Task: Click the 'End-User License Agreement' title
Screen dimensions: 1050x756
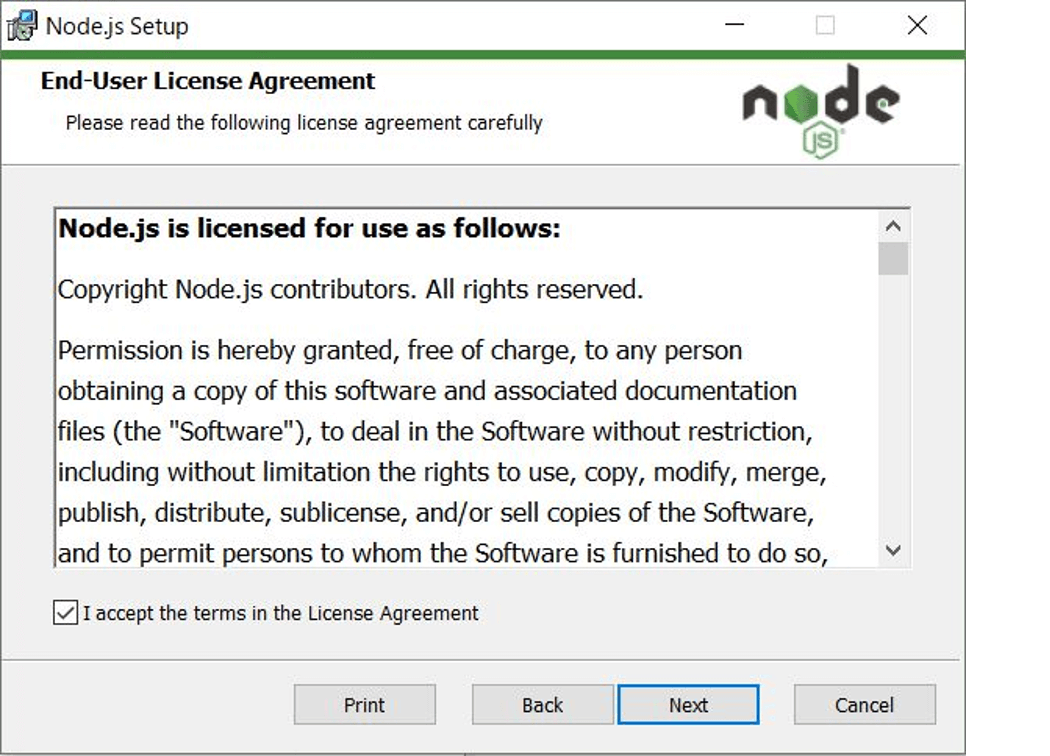Action: [208, 80]
